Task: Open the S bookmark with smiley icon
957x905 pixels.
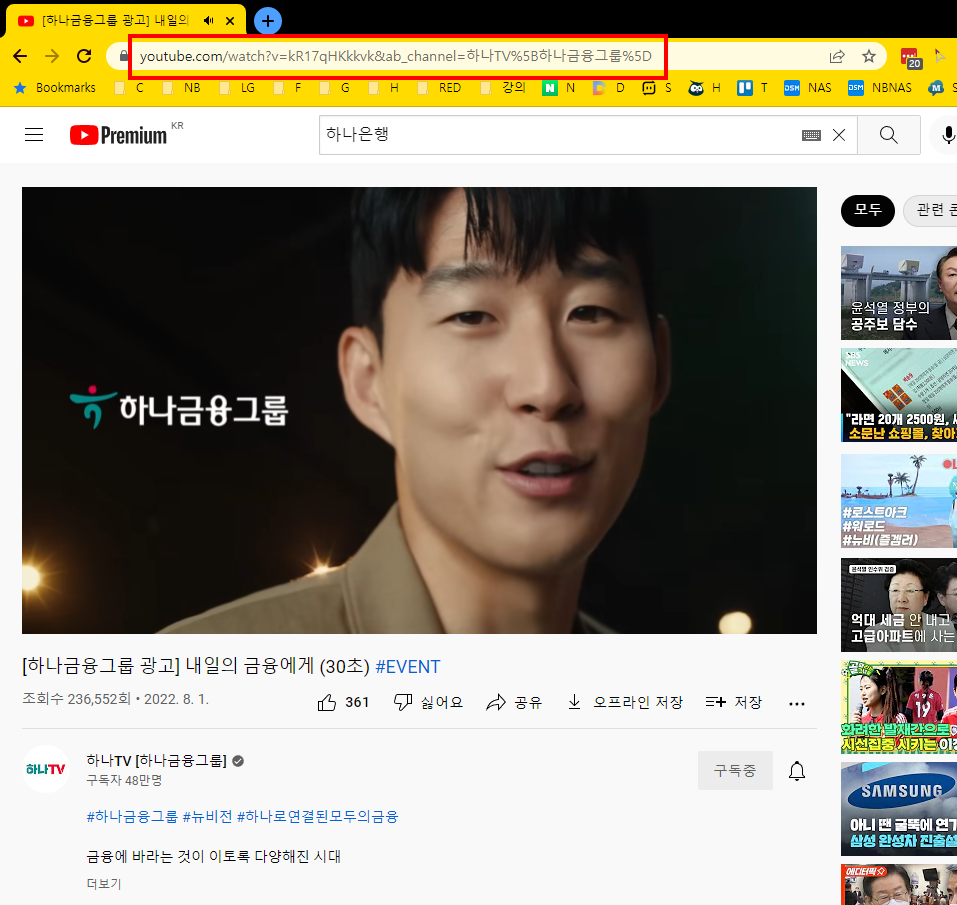Action: [657, 88]
